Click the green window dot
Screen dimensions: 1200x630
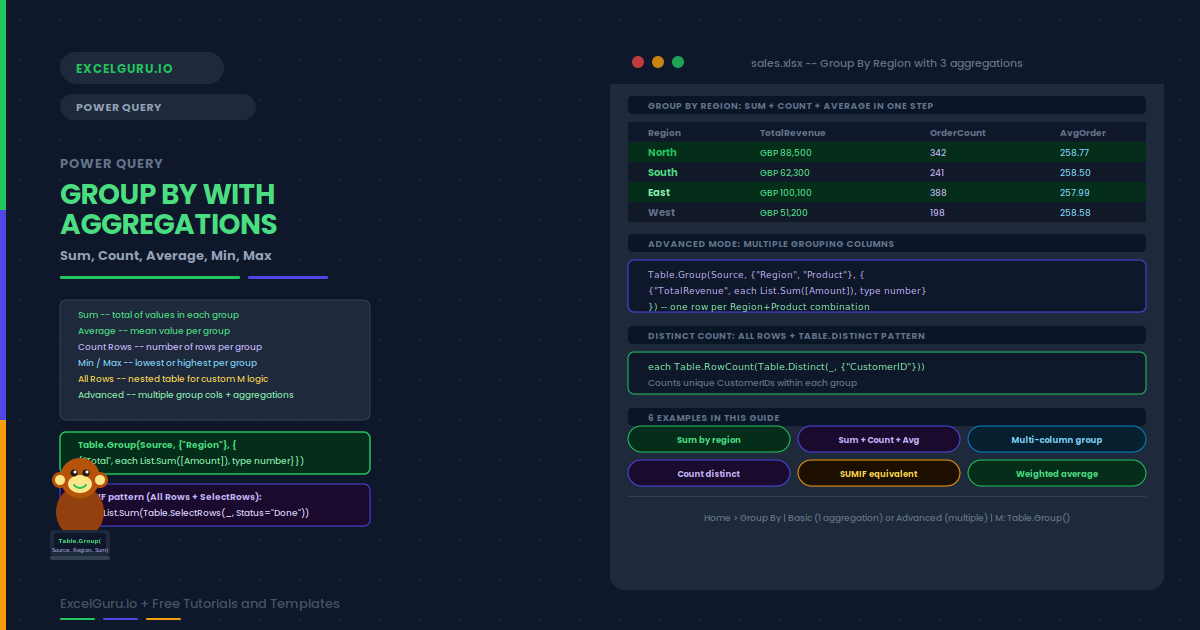coord(678,62)
